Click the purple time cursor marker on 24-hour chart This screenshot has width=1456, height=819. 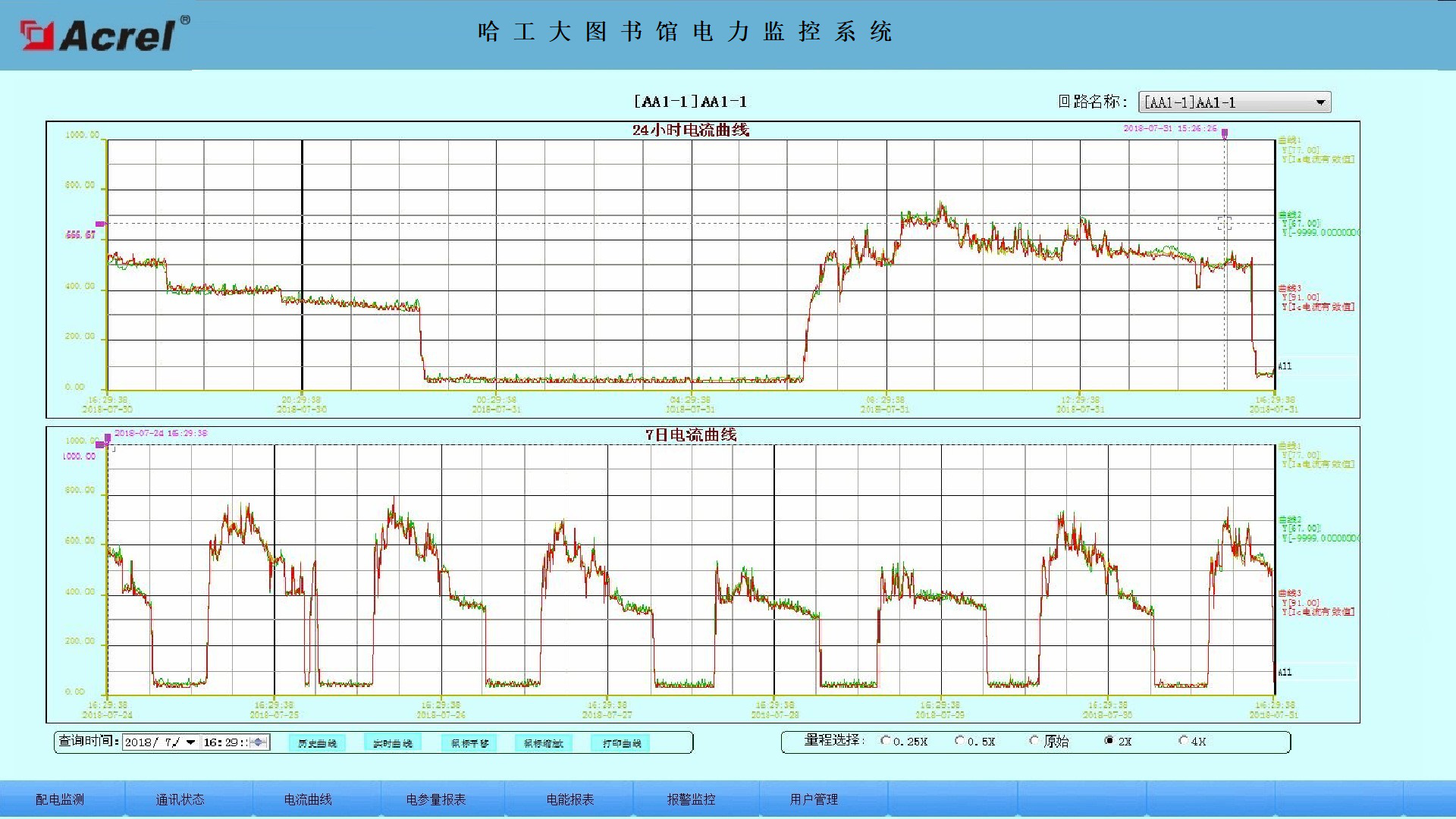(1224, 133)
